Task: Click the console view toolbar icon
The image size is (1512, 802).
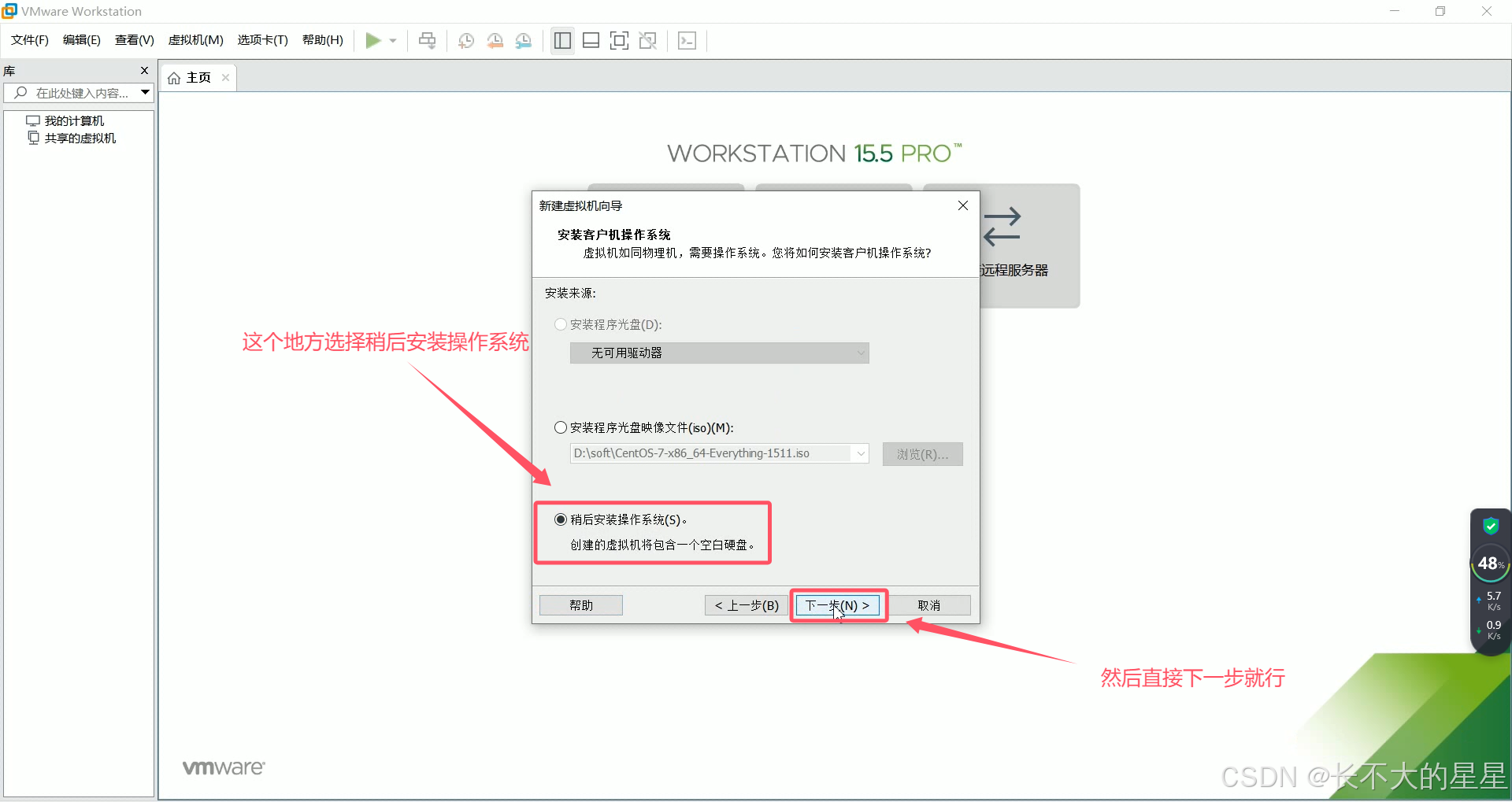Action: pos(687,41)
